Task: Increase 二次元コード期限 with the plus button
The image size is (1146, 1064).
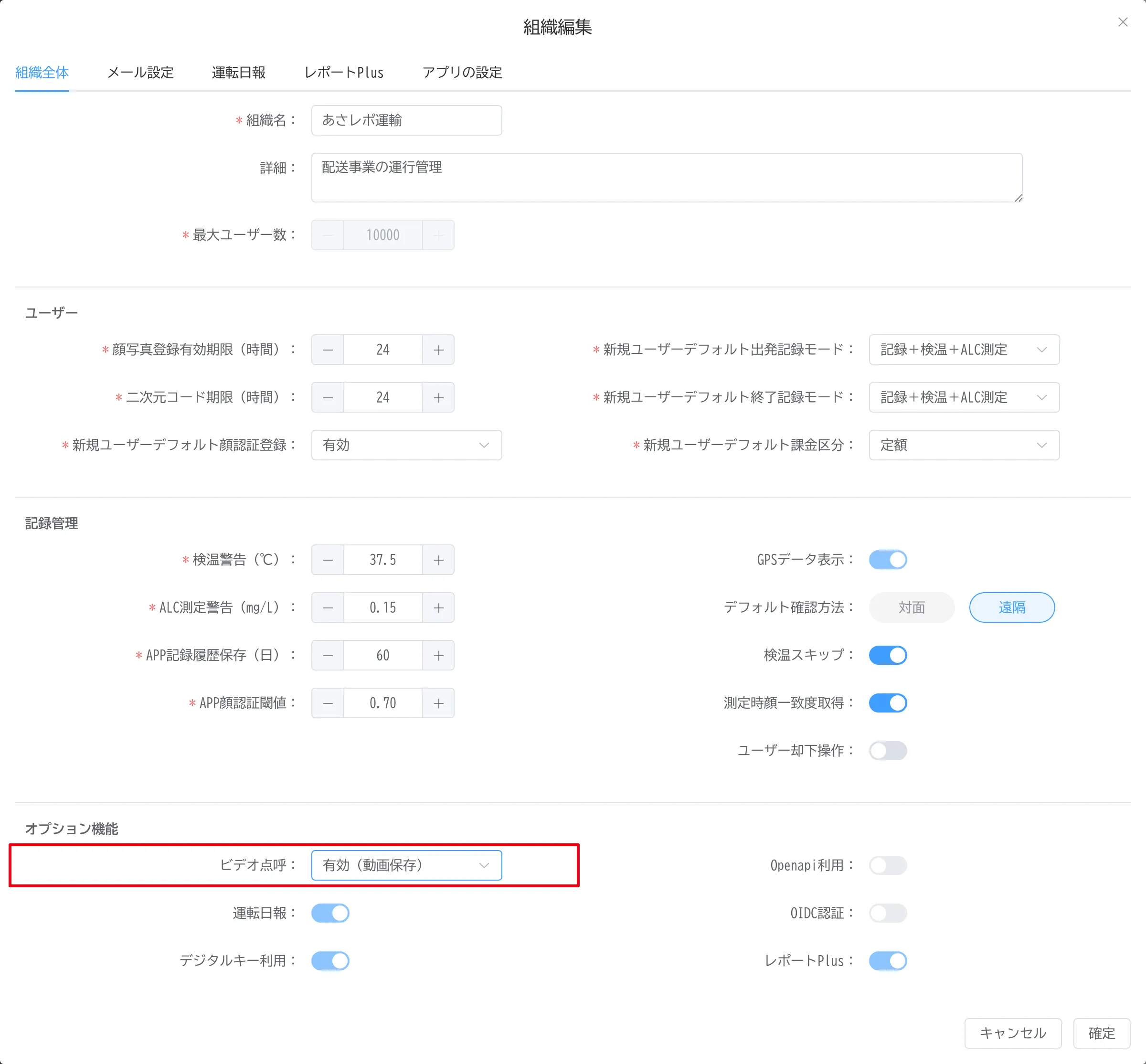Action: tap(439, 397)
